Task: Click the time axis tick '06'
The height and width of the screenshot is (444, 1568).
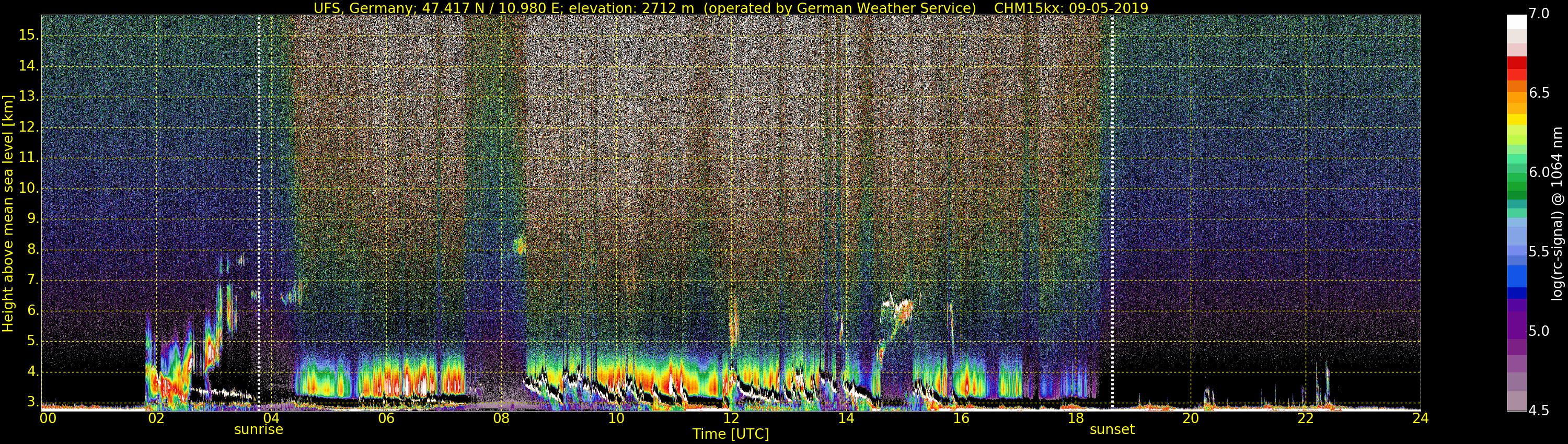Action: tap(387, 418)
